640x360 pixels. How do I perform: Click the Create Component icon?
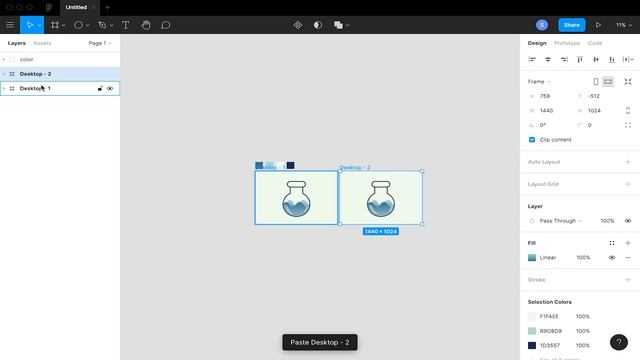(x=298, y=25)
